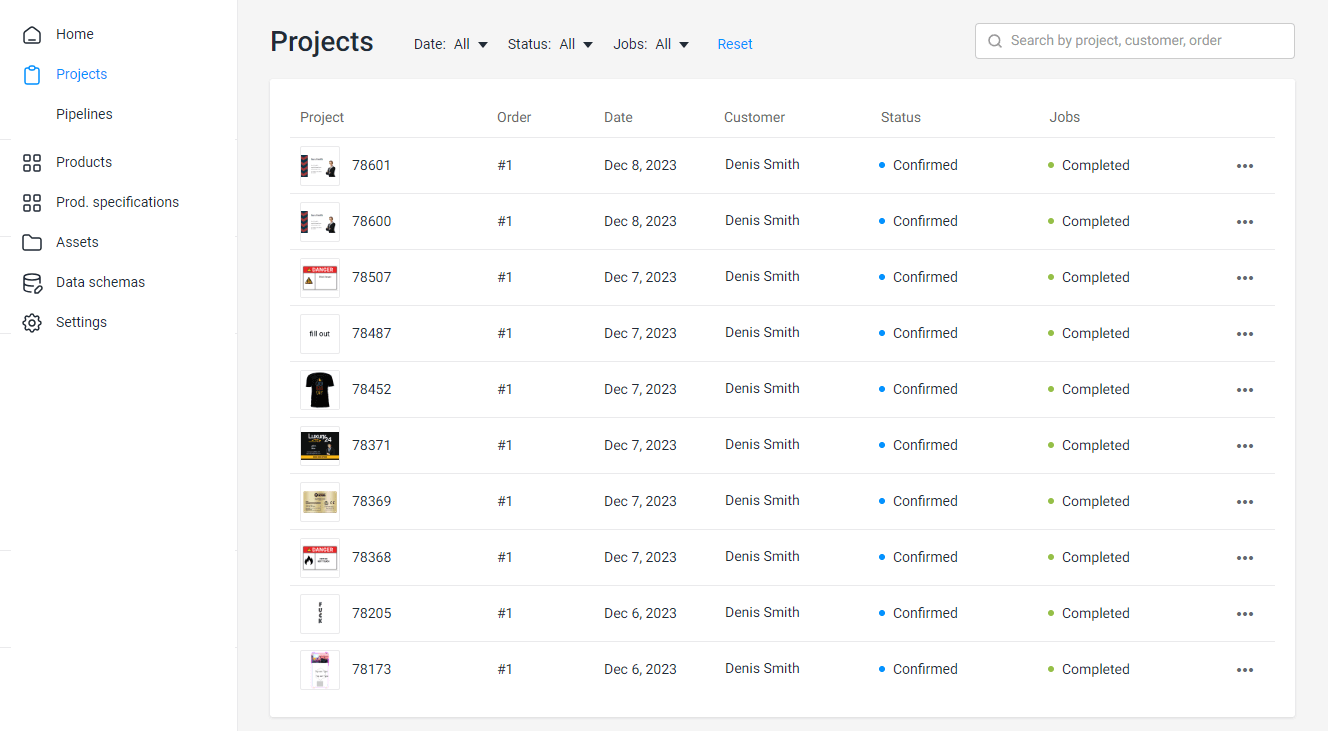
Task: Open Pipelines in the sidebar
Action: click(x=84, y=114)
